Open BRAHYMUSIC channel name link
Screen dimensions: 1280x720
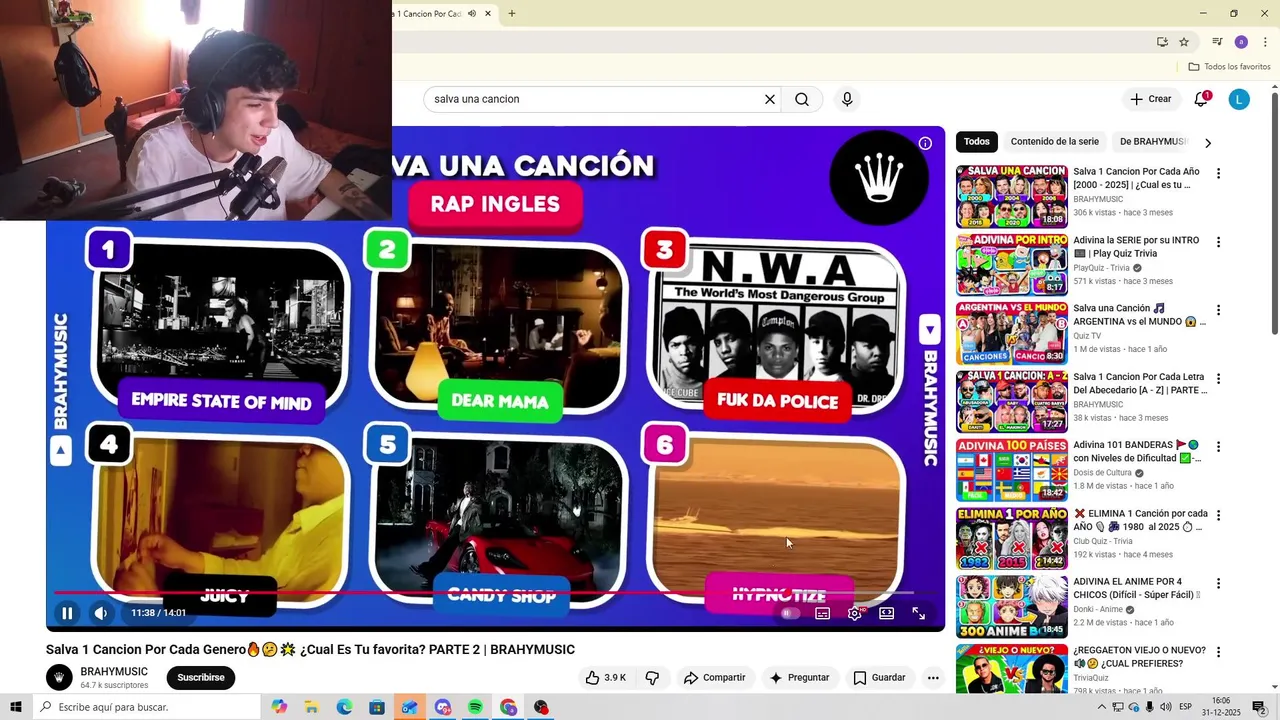point(114,671)
